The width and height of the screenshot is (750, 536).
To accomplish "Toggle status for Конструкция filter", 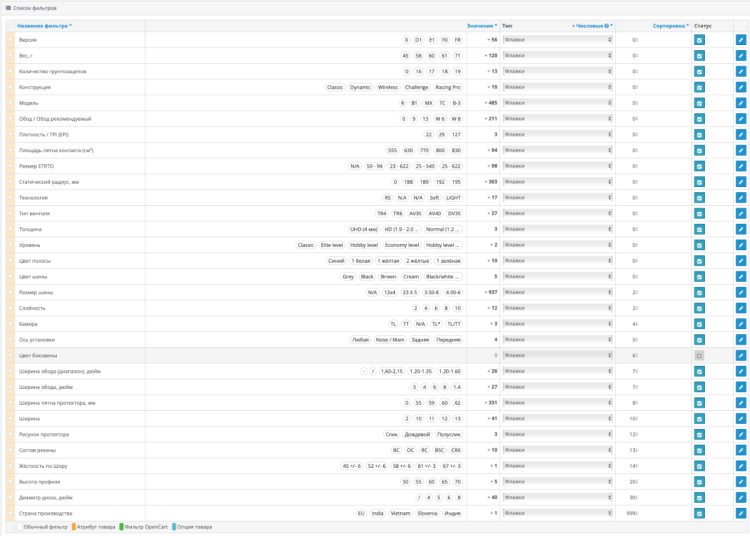I will [x=699, y=87].
